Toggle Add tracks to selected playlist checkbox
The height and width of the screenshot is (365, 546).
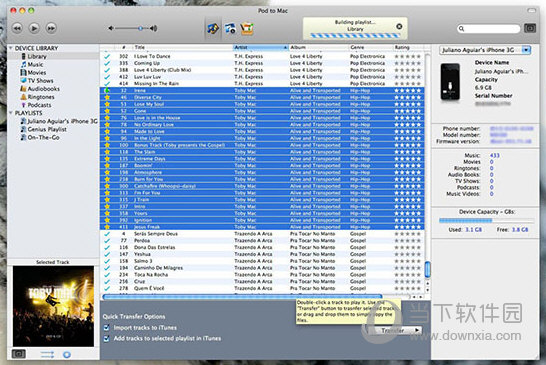tap(107, 338)
